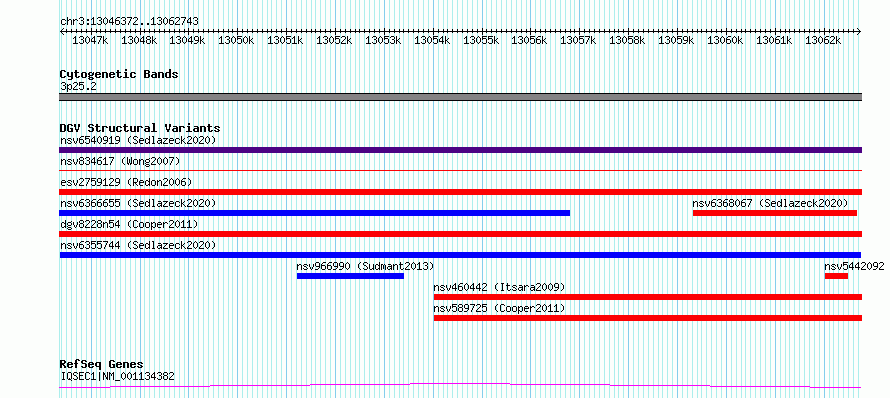This screenshot has height=398, width=890.
Task: Open the IQSEC1|NM_001134382 gene label
Action: tap(117, 376)
